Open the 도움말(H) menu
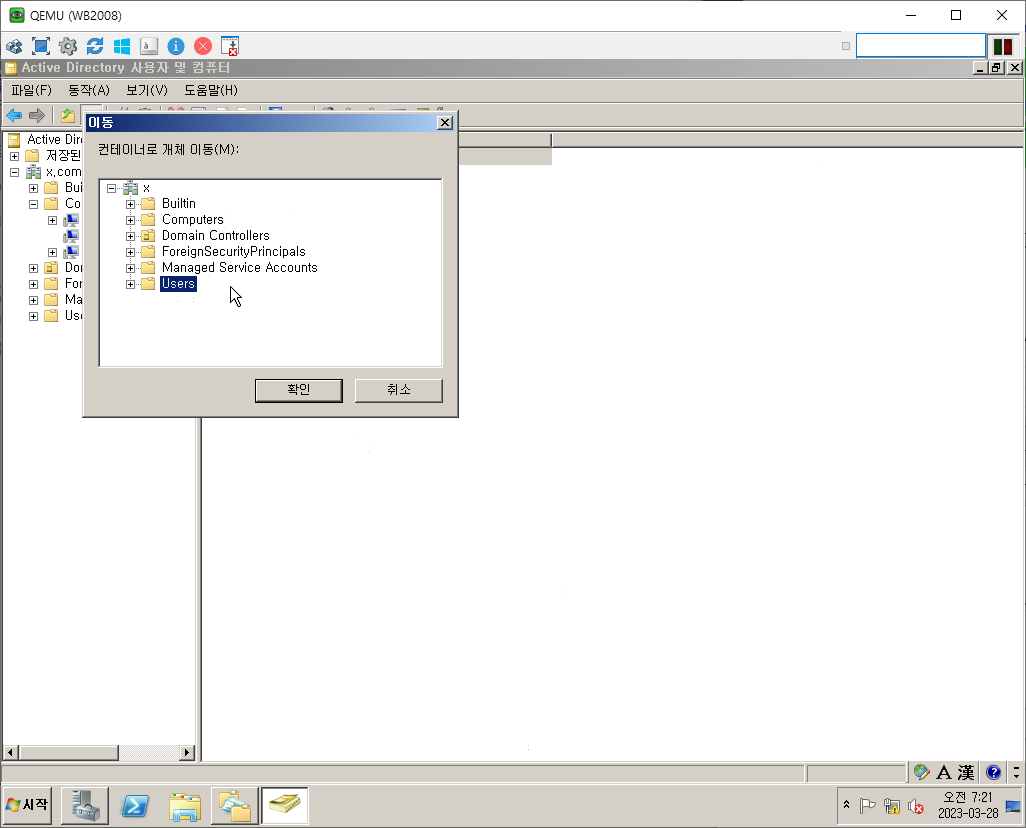This screenshot has width=1026, height=828. click(211, 90)
